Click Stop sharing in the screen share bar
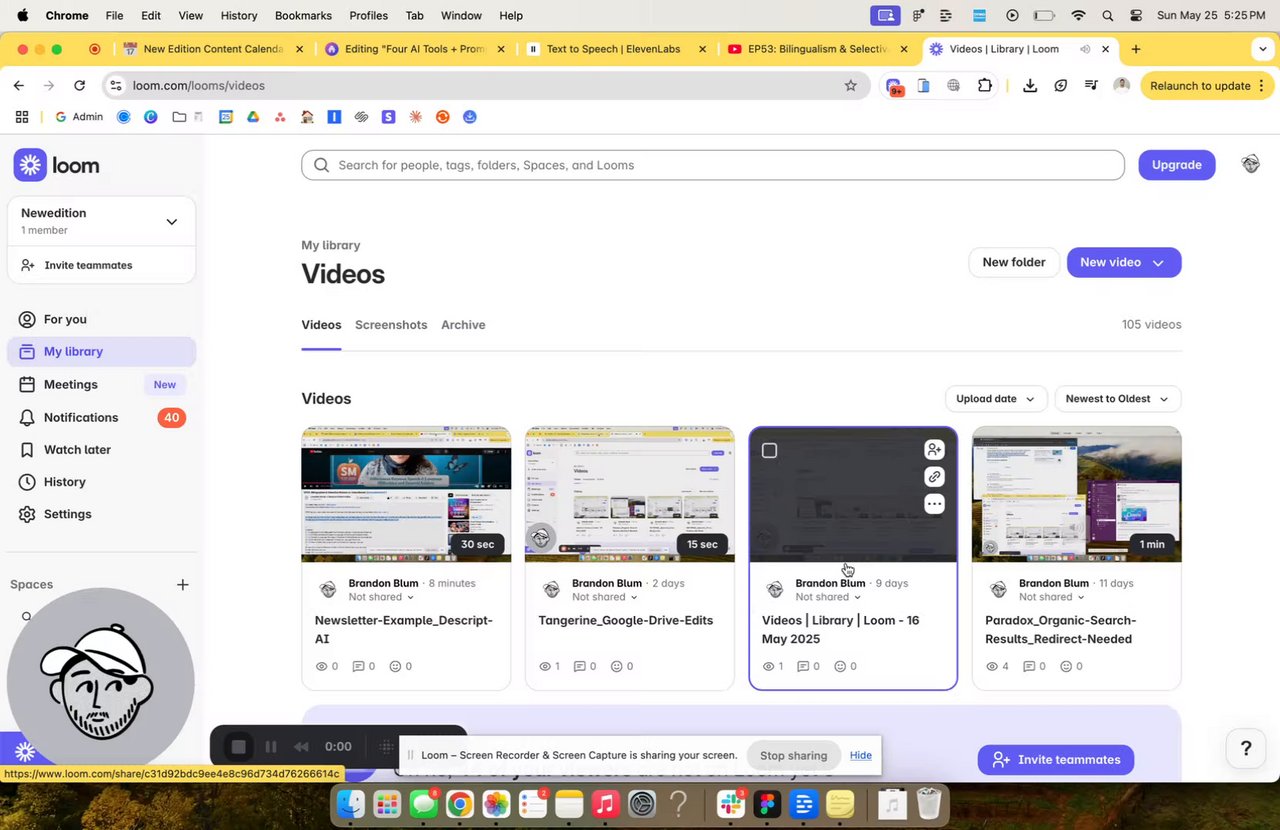This screenshot has height=830, width=1280. (794, 756)
